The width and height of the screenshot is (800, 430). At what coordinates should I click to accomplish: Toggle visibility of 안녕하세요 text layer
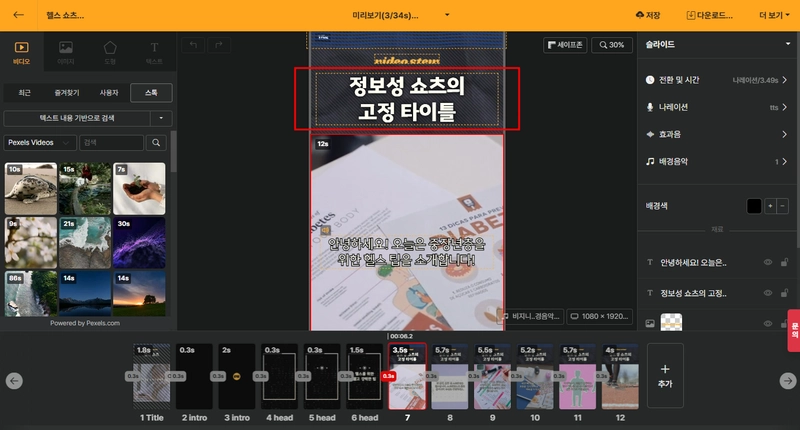[x=767, y=262]
